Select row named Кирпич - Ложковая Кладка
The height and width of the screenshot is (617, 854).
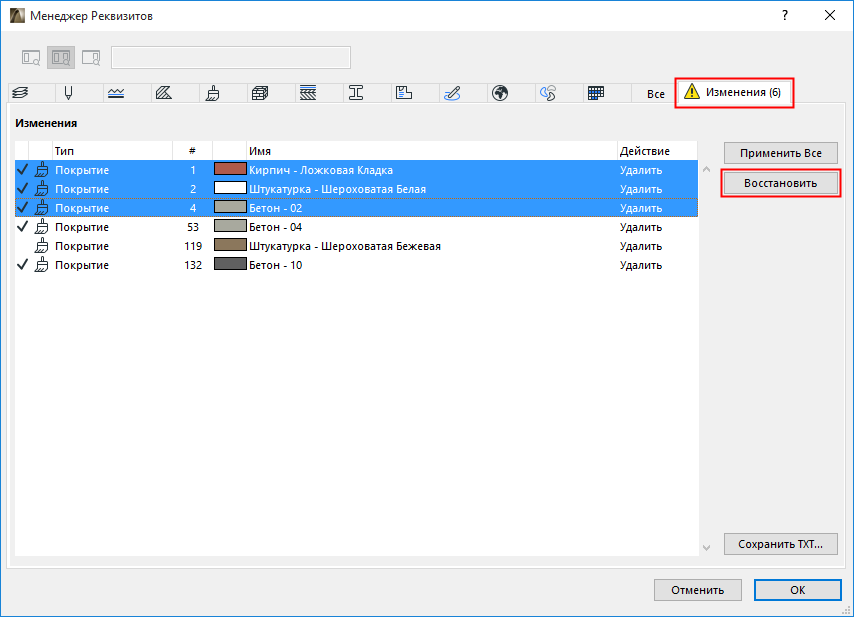(356, 170)
